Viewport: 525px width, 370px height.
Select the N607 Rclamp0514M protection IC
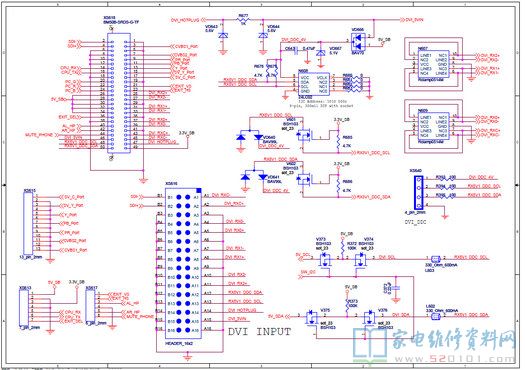point(434,64)
